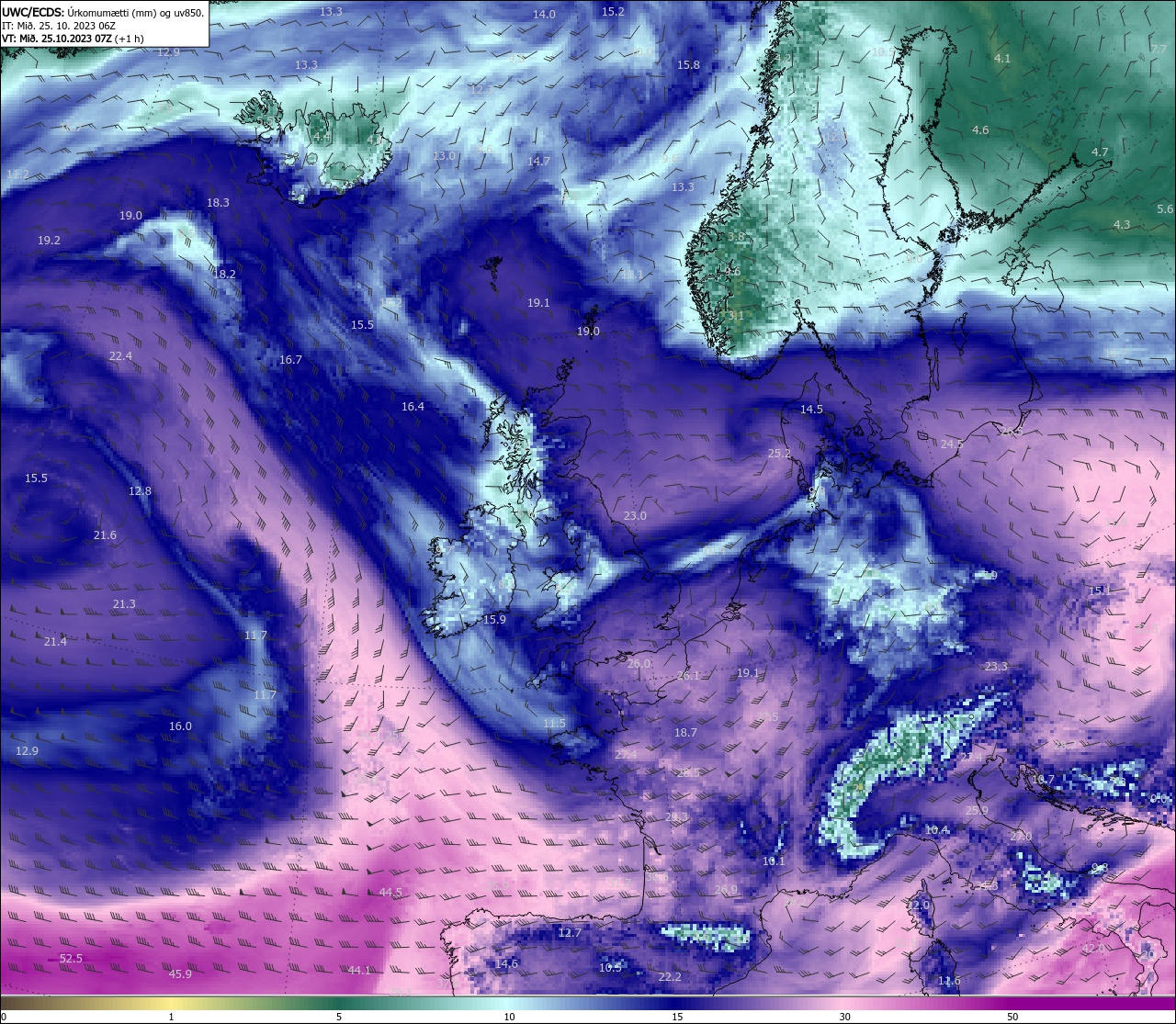Click the UWC/ECDS title line in header

(103, 13)
